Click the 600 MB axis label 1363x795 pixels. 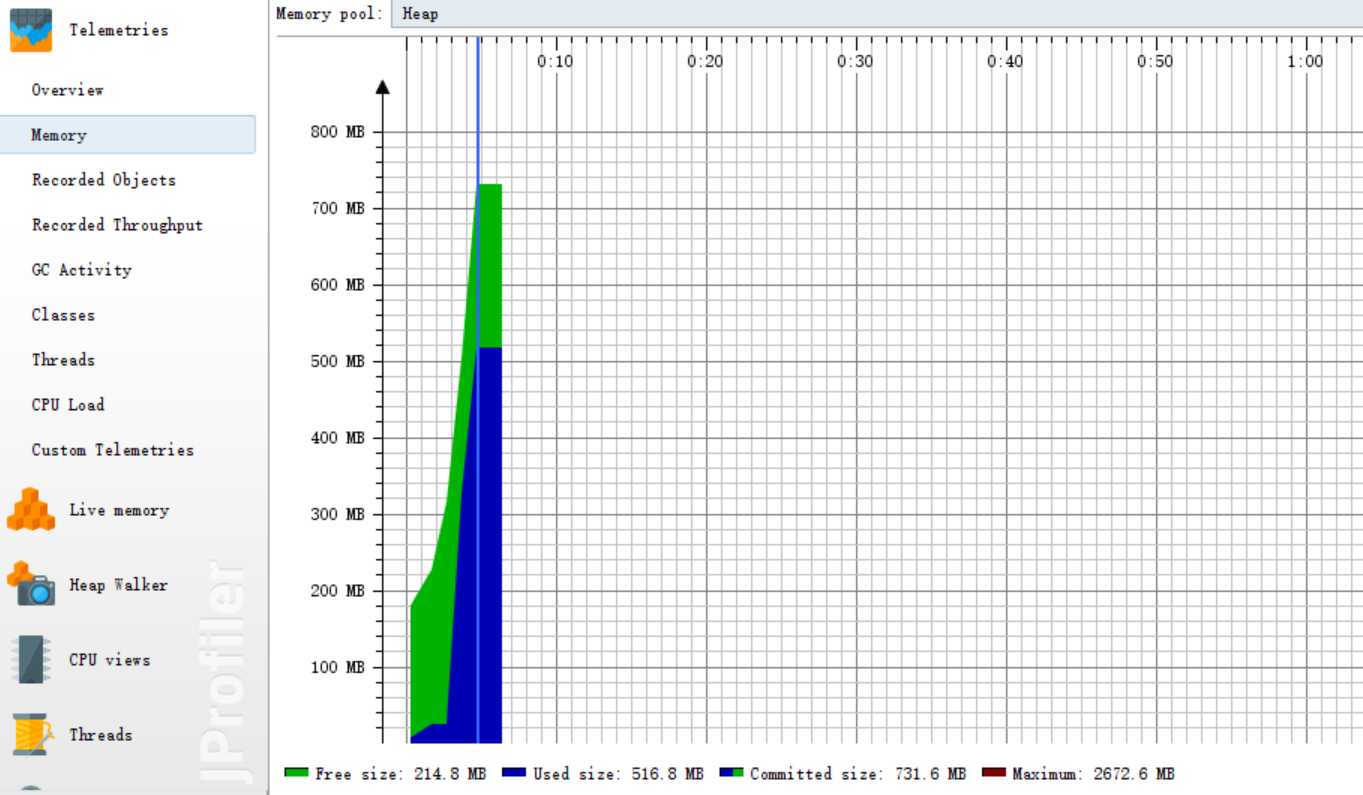tap(340, 285)
